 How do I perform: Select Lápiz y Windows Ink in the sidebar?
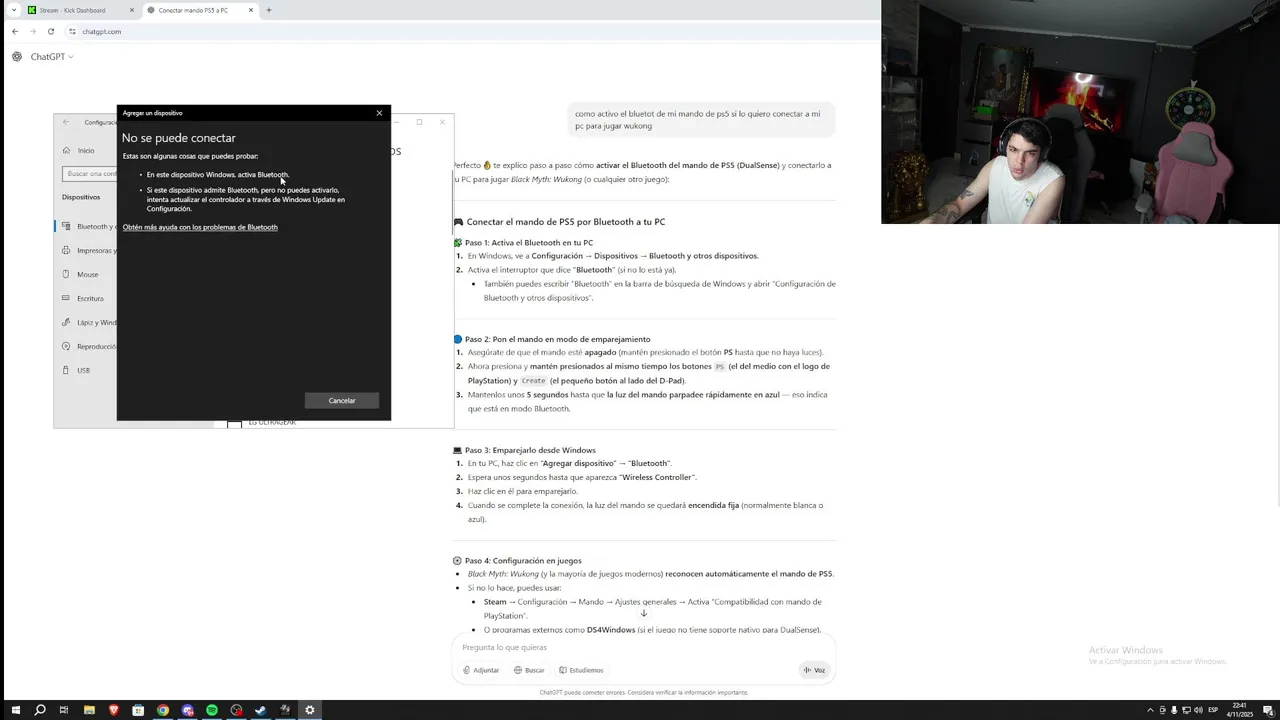tap(86, 322)
